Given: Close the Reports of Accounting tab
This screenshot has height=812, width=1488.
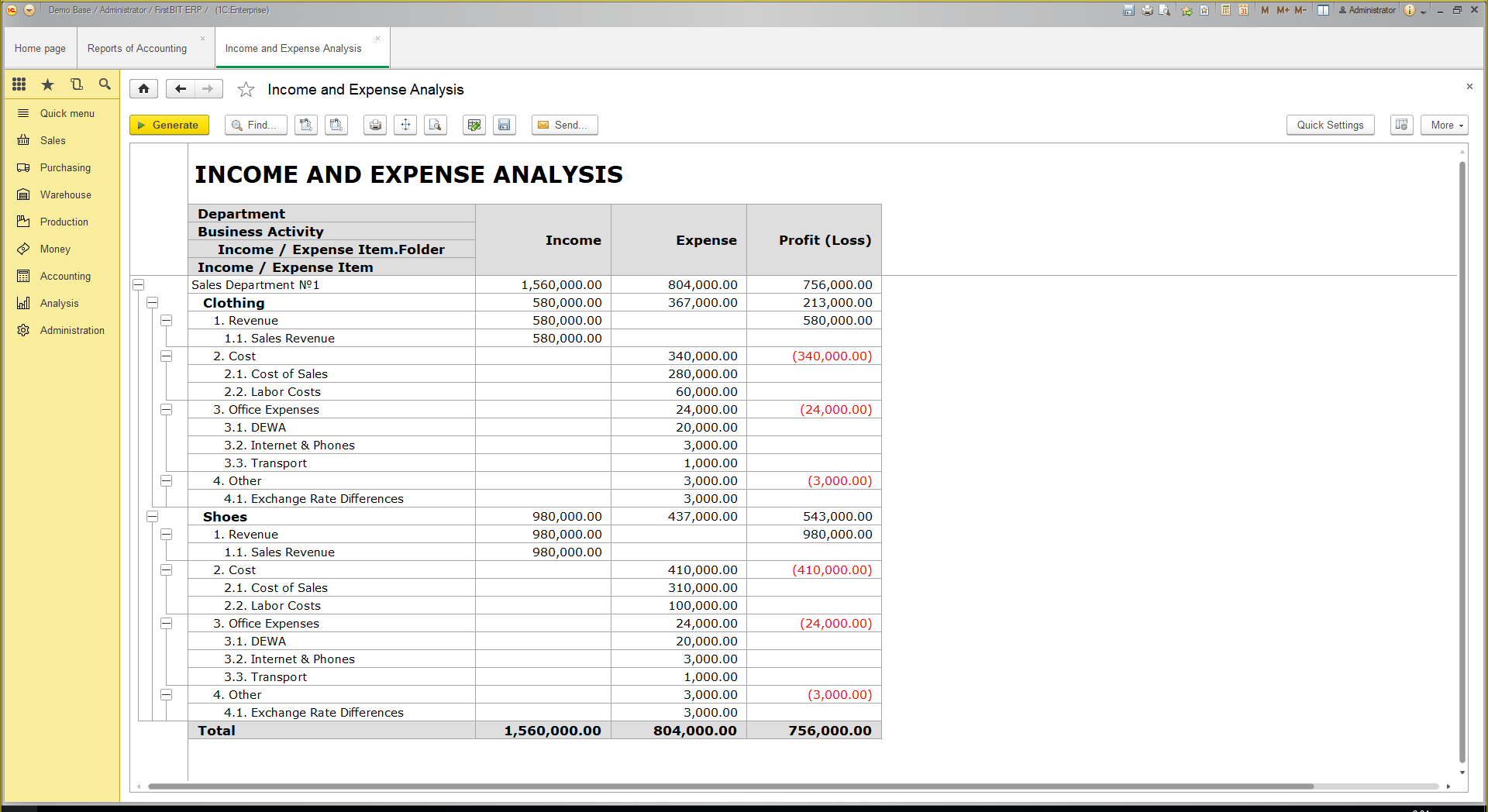Looking at the screenshot, I should coord(203,38).
